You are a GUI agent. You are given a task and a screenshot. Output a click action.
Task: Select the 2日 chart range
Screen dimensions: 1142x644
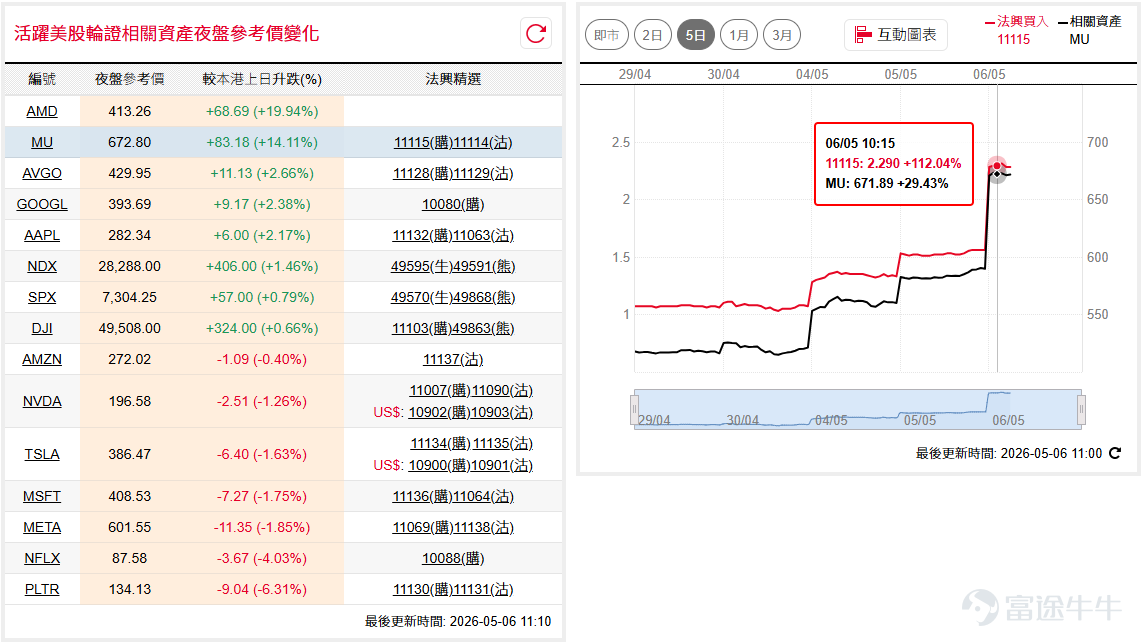tap(653, 35)
